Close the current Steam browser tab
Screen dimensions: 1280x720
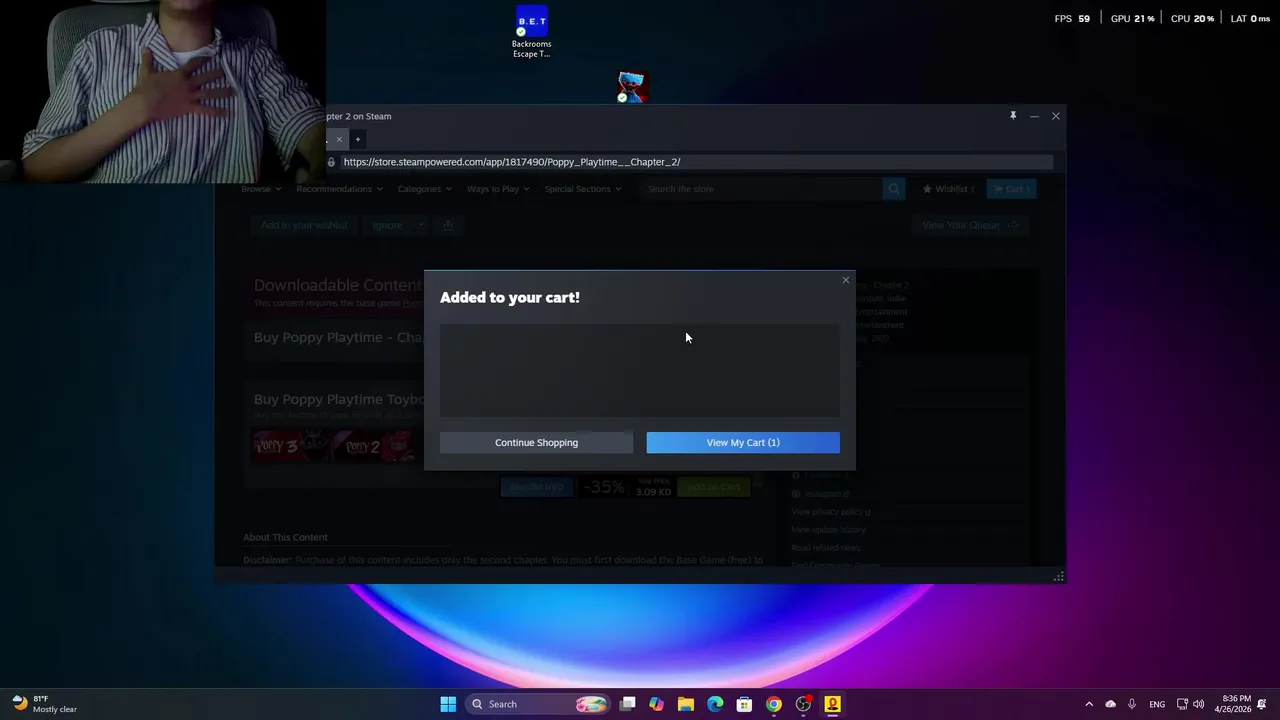click(339, 139)
